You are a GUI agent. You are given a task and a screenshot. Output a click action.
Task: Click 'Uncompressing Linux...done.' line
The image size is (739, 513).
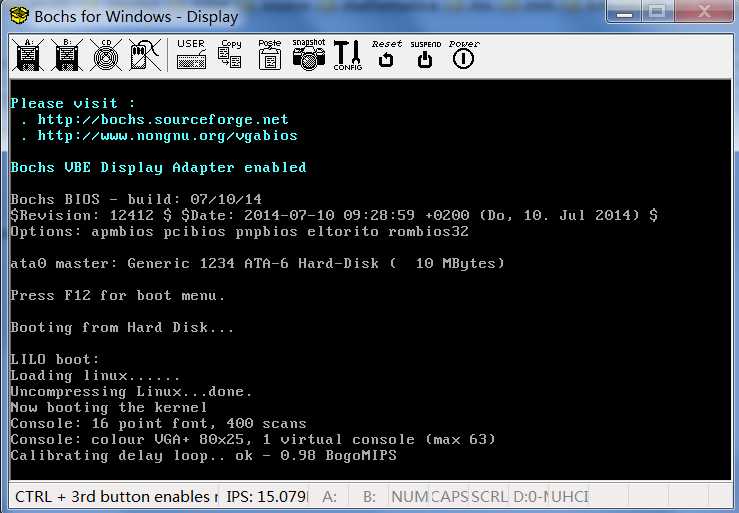[x=131, y=391]
